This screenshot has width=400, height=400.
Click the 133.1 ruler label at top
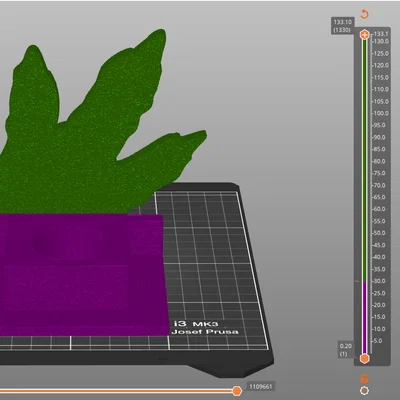click(381, 34)
